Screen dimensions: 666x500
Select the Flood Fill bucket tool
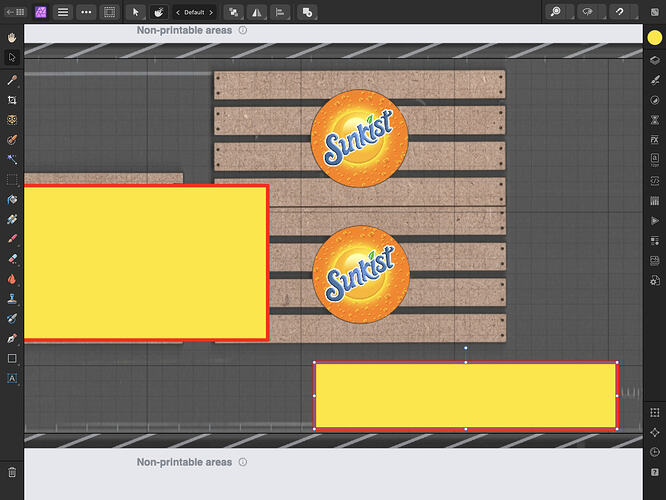point(12,199)
